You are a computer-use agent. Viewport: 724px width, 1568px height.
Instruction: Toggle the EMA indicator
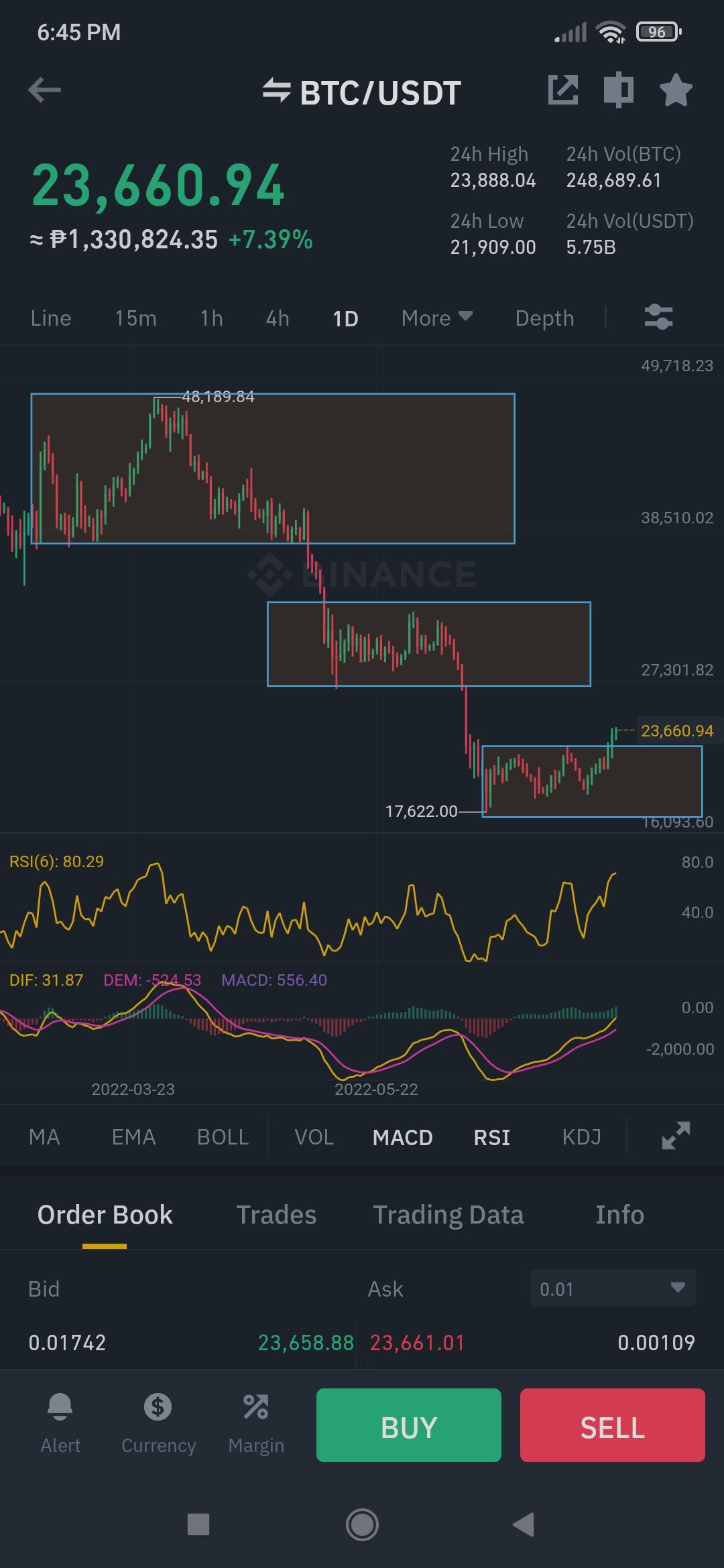[133, 1137]
